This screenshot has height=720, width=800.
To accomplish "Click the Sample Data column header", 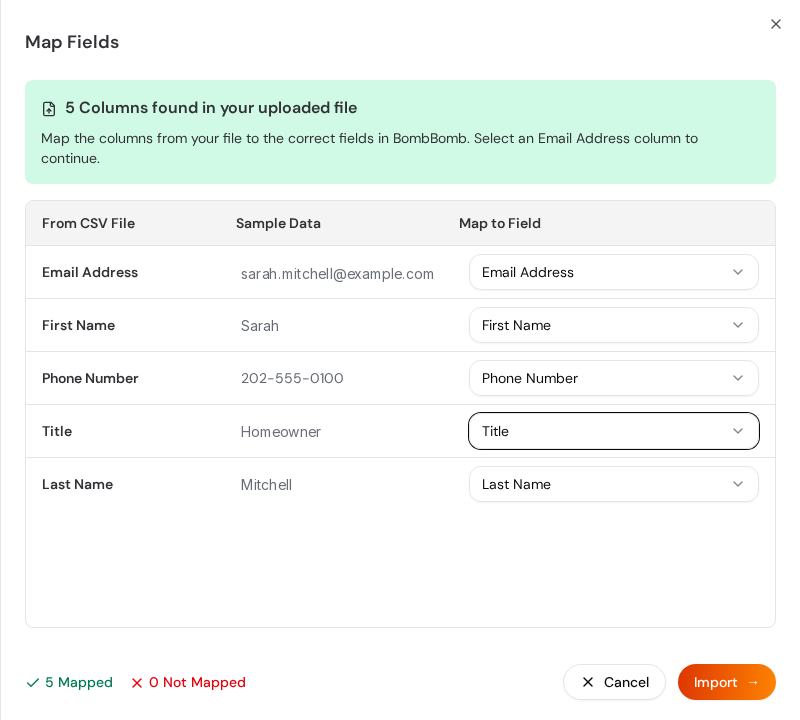I will click(x=278, y=224).
